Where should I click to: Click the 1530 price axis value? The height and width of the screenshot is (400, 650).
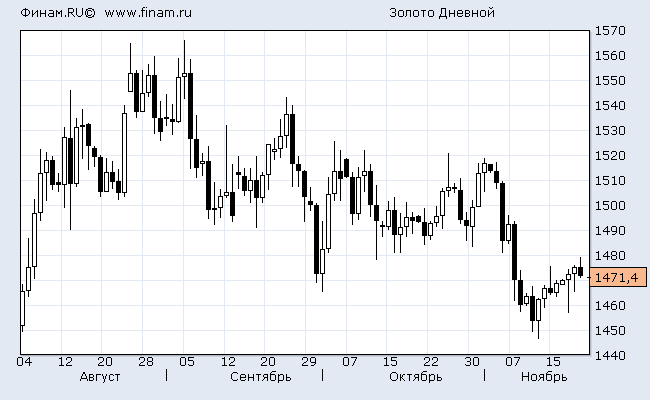(610, 131)
